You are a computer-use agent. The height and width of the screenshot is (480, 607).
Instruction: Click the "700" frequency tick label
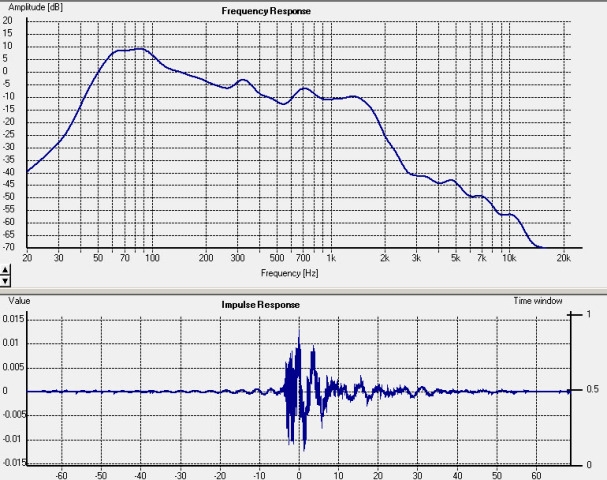point(303,258)
